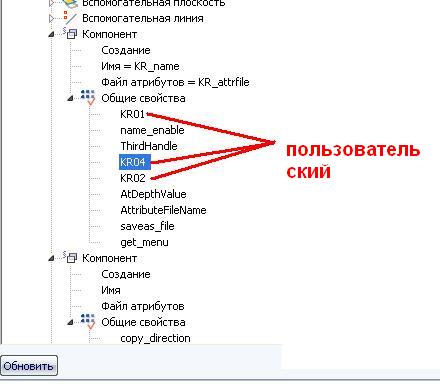
Task: Click the Вспомогательная линия line icon
Action: [x=70, y=18]
